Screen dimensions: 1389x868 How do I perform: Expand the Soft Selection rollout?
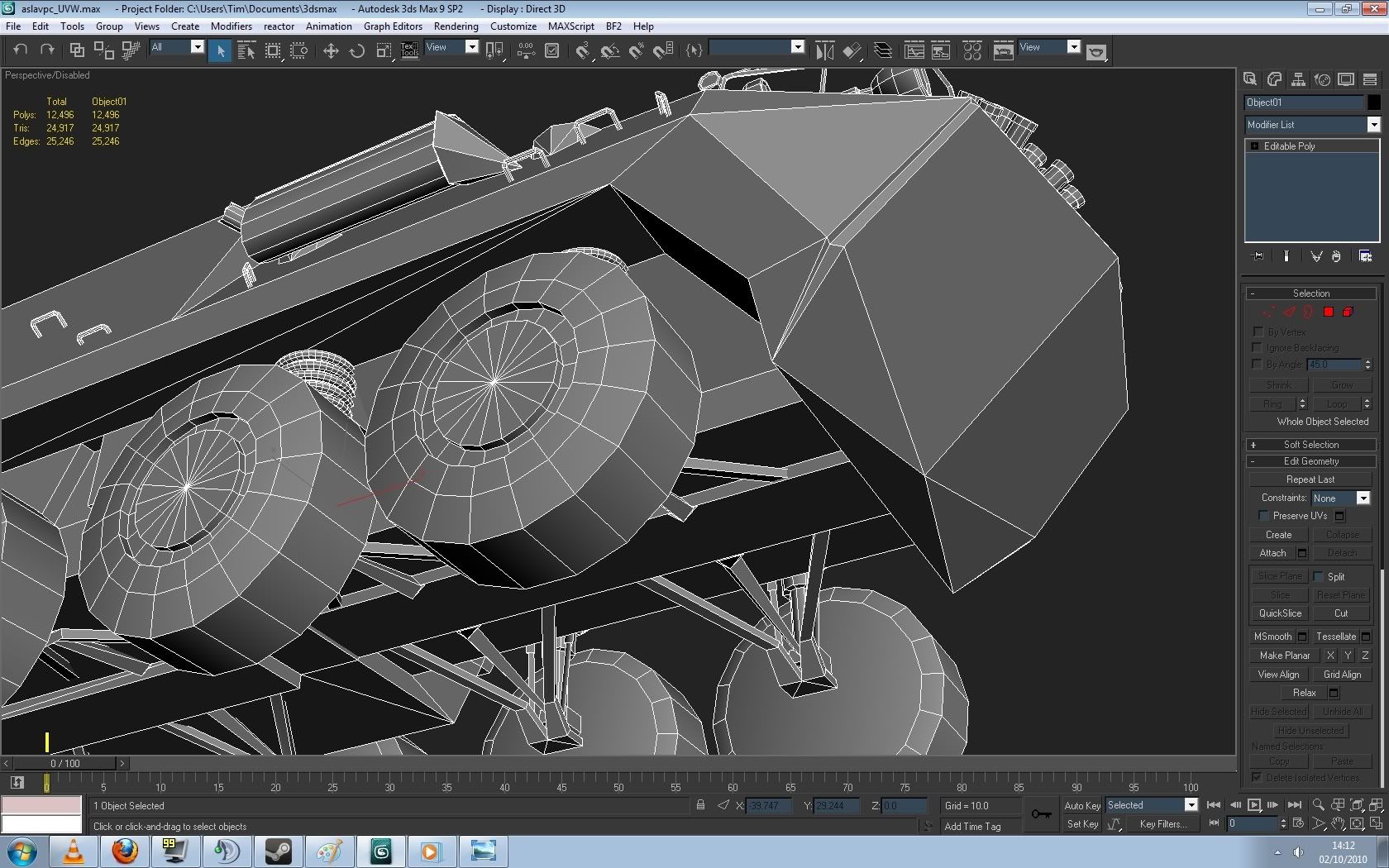(1311, 445)
